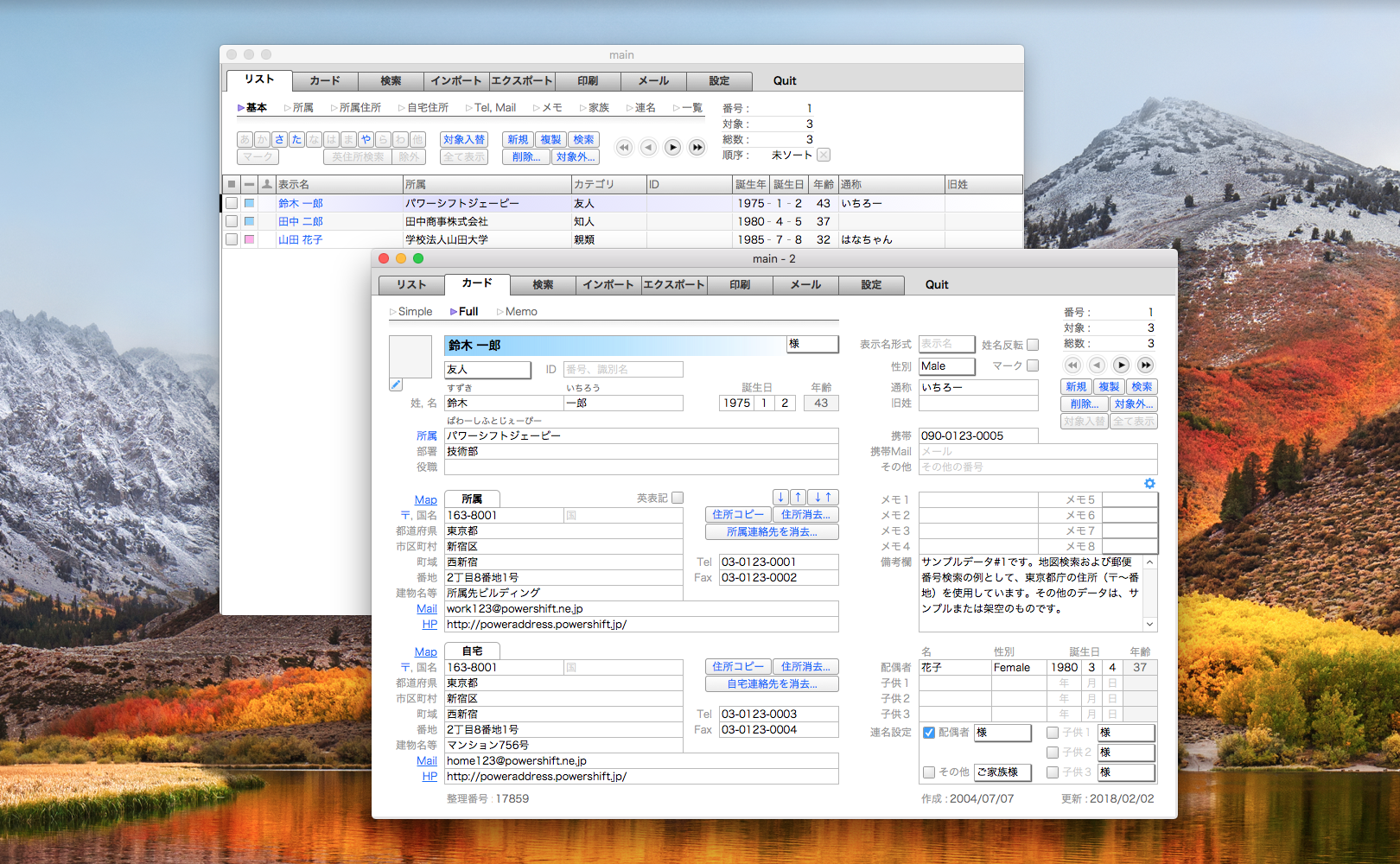Check the 鈴木 一郎 row checkbox

tap(232, 204)
